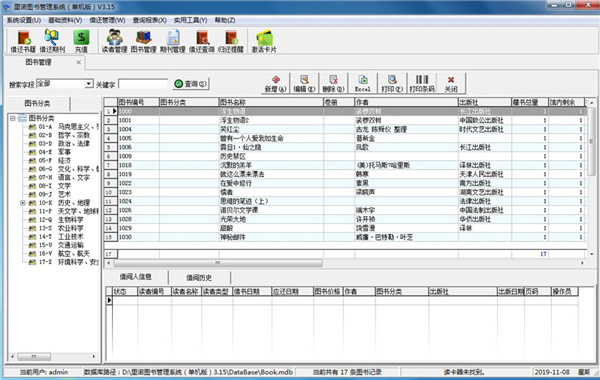This screenshot has width=600, height=380.
Task: Open 读者管理 reader management icon
Action: coord(114,41)
